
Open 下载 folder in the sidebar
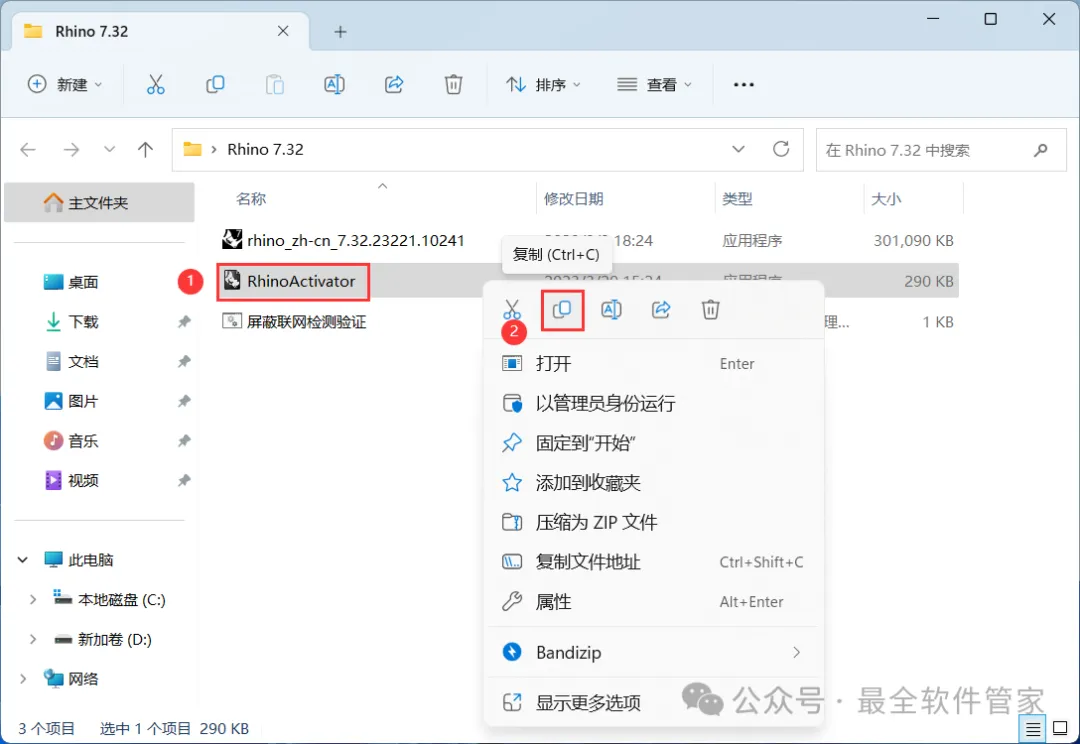coord(83,322)
